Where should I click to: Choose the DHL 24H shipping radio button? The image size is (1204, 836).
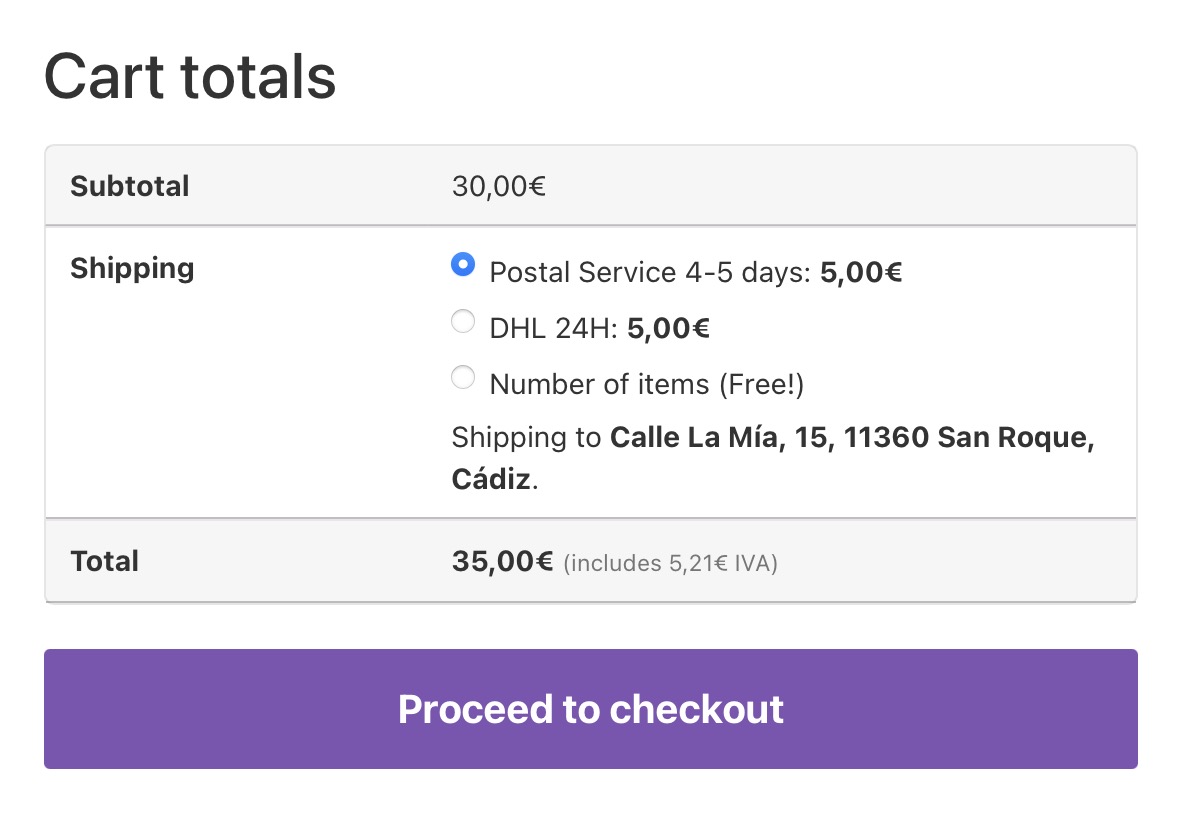(463, 322)
